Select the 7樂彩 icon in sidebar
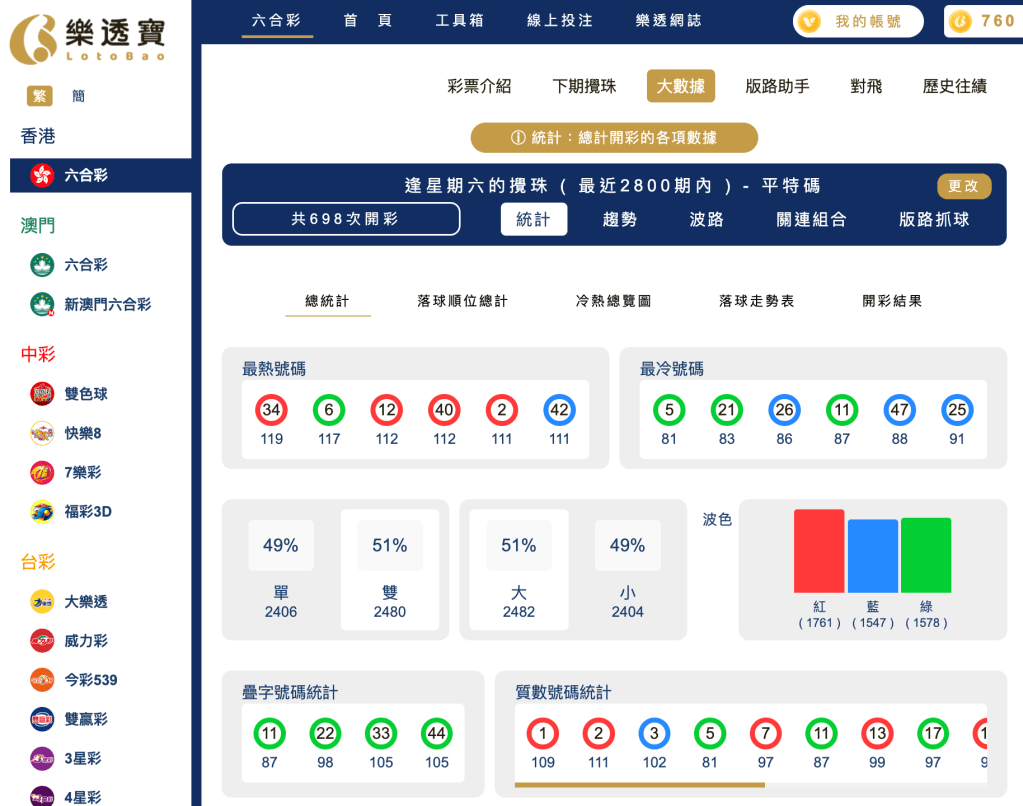1023x806 pixels. pos(40,472)
